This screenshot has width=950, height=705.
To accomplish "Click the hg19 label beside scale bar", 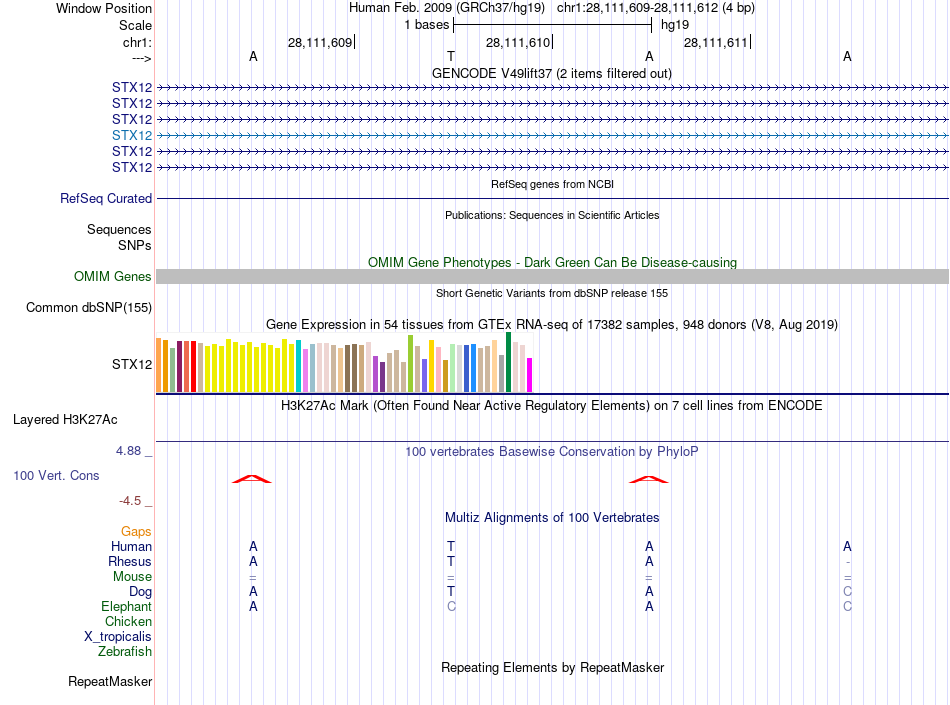I will pos(675,25).
